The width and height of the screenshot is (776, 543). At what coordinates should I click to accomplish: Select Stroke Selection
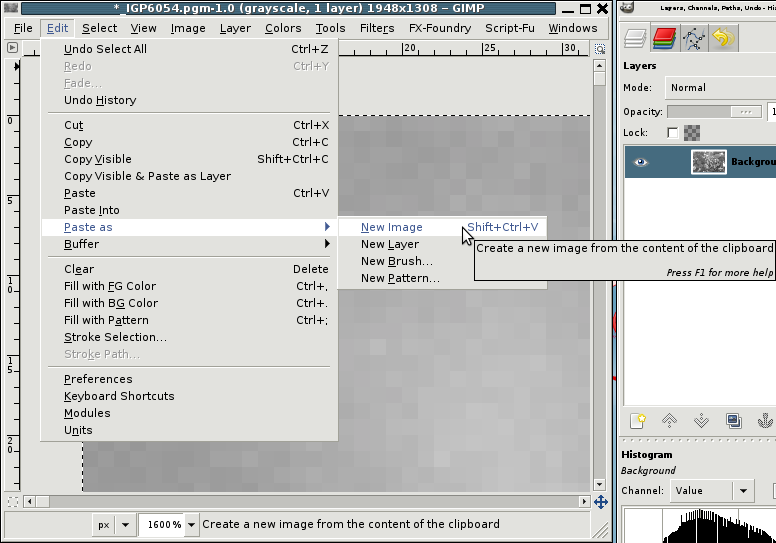click(190, 337)
